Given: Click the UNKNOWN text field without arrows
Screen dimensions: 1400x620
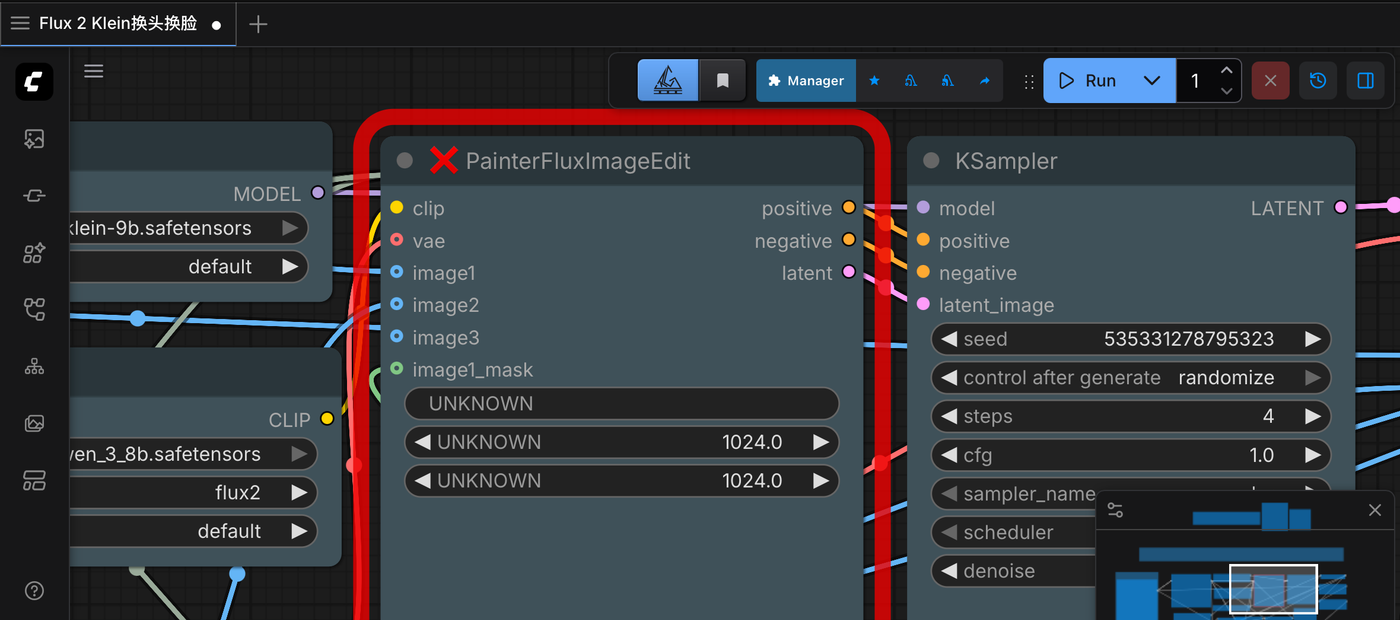Looking at the screenshot, I should [621, 404].
